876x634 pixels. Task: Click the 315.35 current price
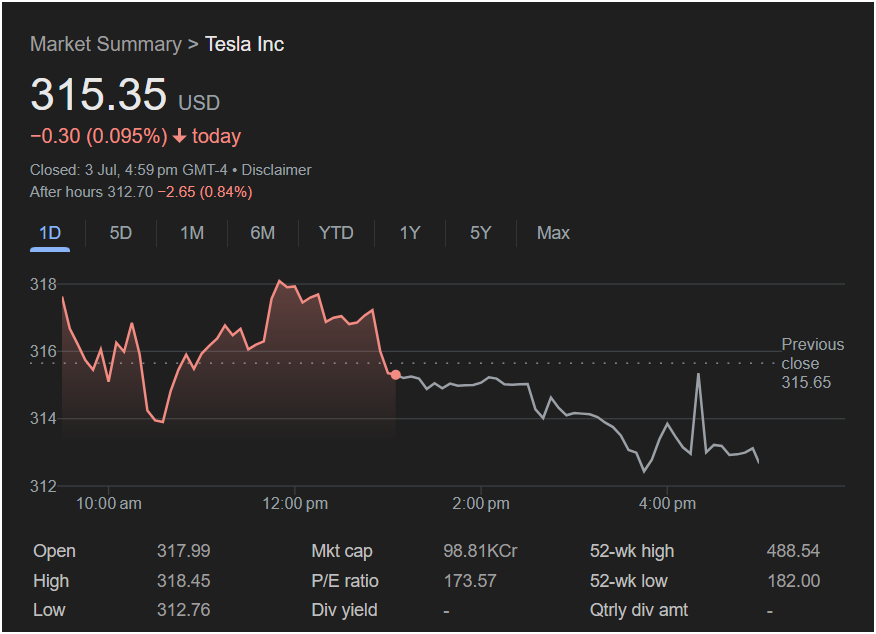[98, 94]
